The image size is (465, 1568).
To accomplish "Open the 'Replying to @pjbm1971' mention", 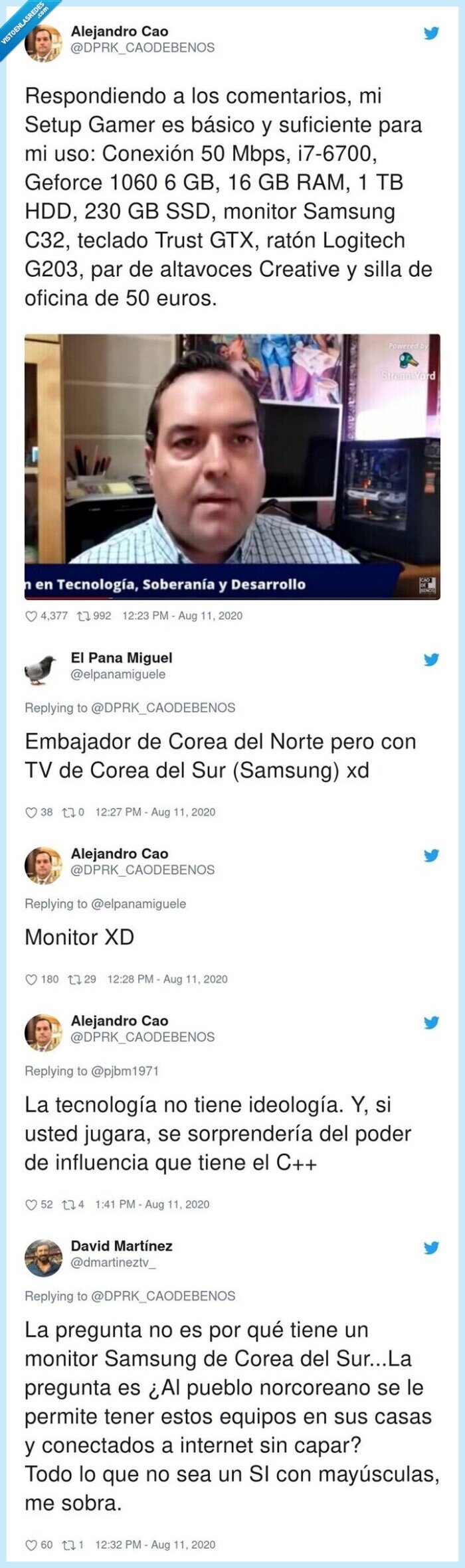I will click(92, 1071).
